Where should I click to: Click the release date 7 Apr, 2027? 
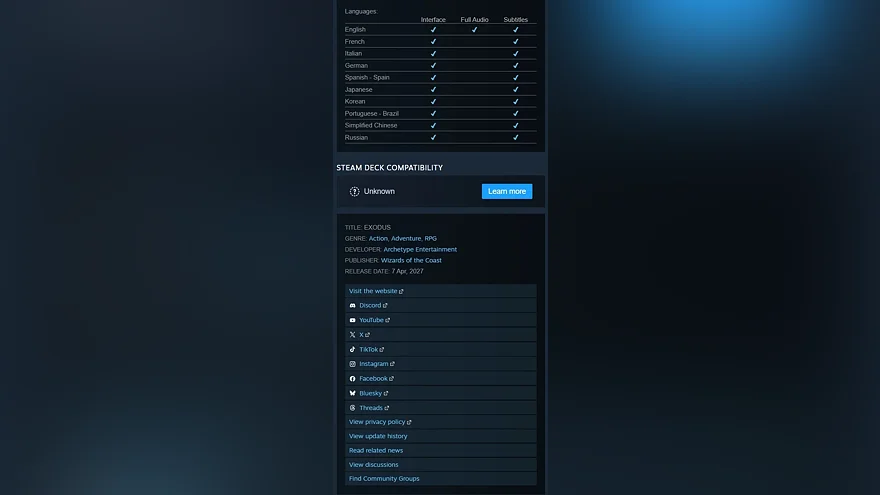407,271
